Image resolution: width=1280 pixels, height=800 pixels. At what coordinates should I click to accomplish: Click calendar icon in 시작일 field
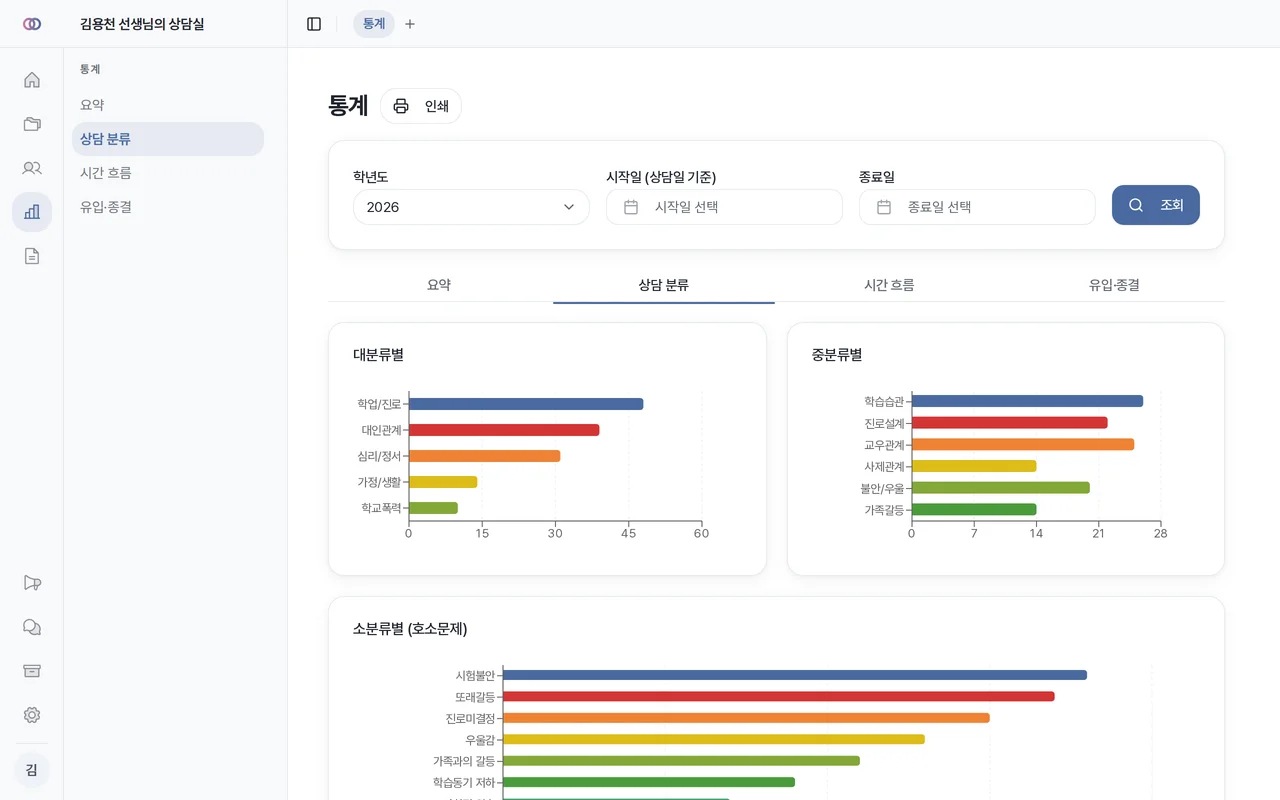click(x=631, y=207)
